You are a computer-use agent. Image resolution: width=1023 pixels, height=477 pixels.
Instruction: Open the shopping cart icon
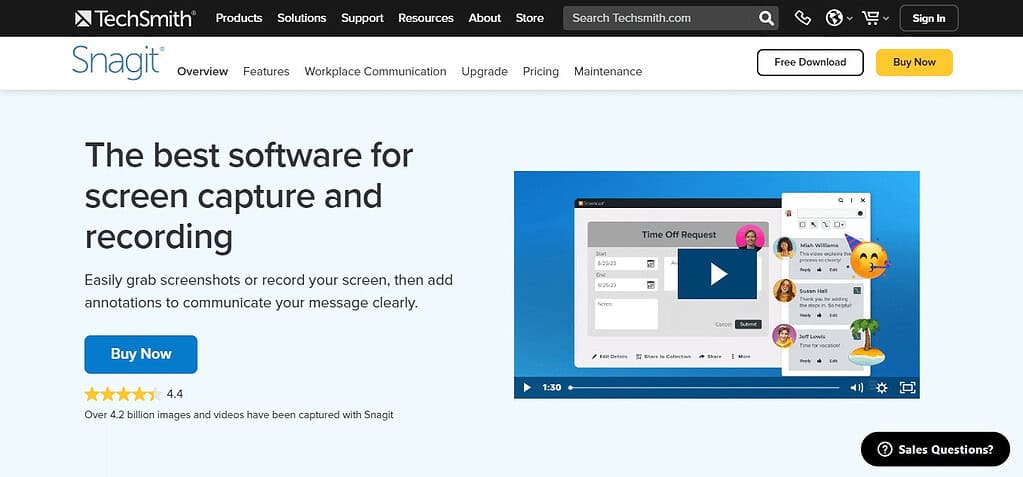coord(870,18)
